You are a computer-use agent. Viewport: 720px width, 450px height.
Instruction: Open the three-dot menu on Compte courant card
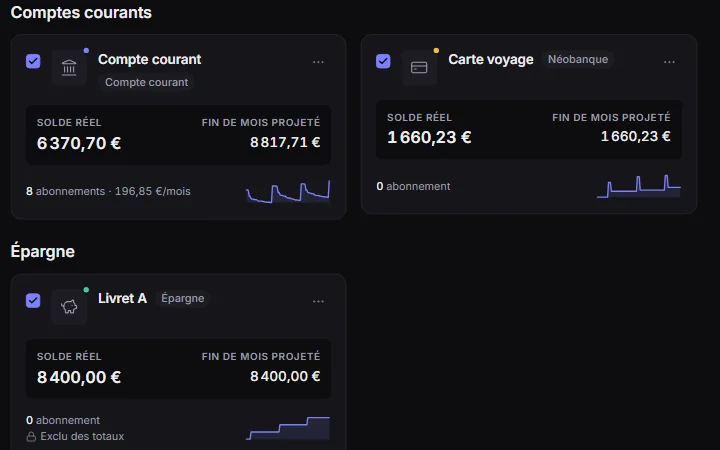pos(318,62)
